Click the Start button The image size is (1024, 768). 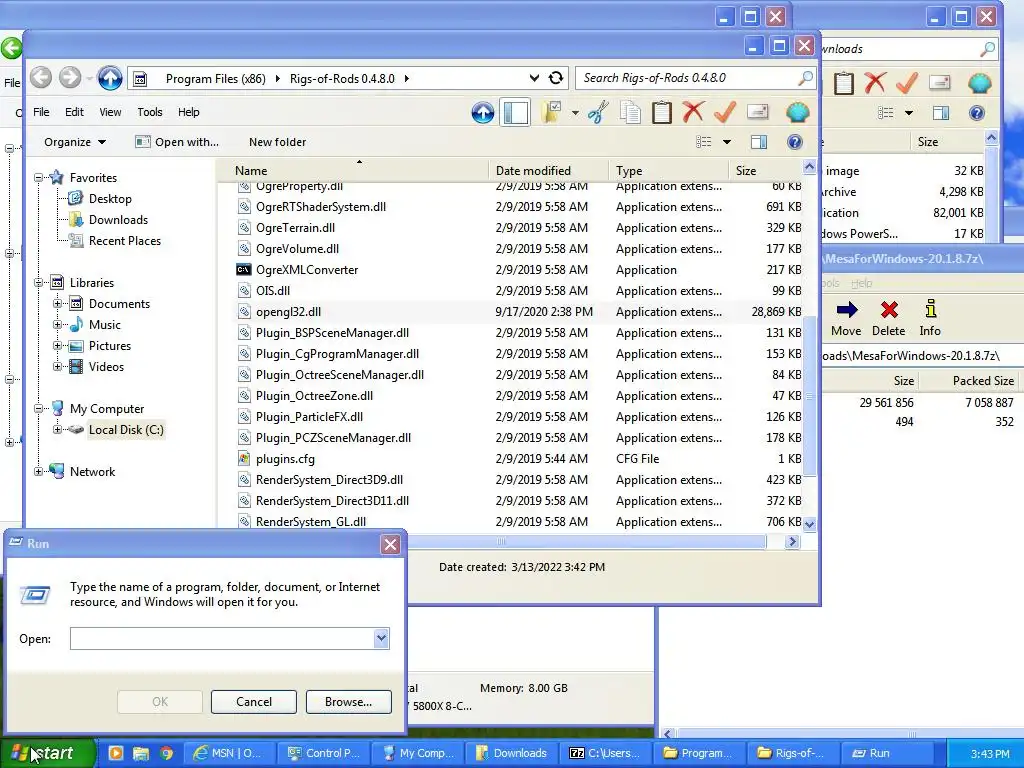tap(48, 753)
